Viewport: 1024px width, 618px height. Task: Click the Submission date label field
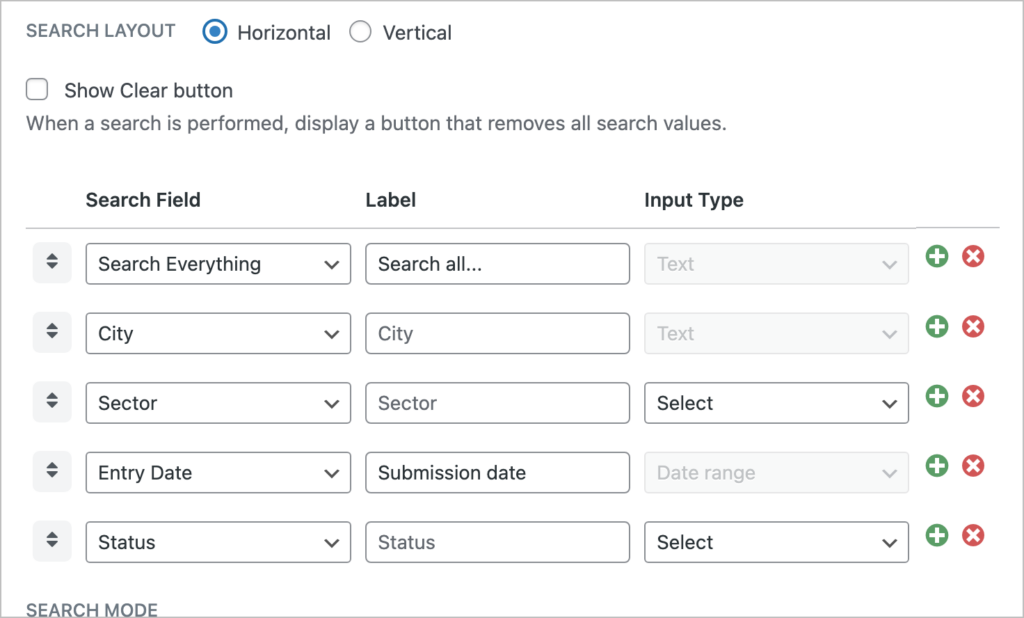[x=497, y=473]
